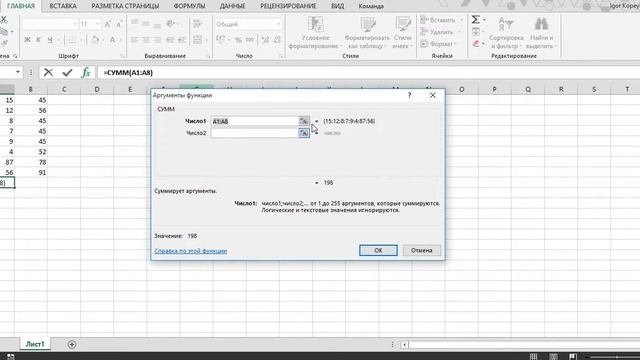Increase font size with larger A icon
This screenshot has width=640, height=360.
(x=107, y=24)
